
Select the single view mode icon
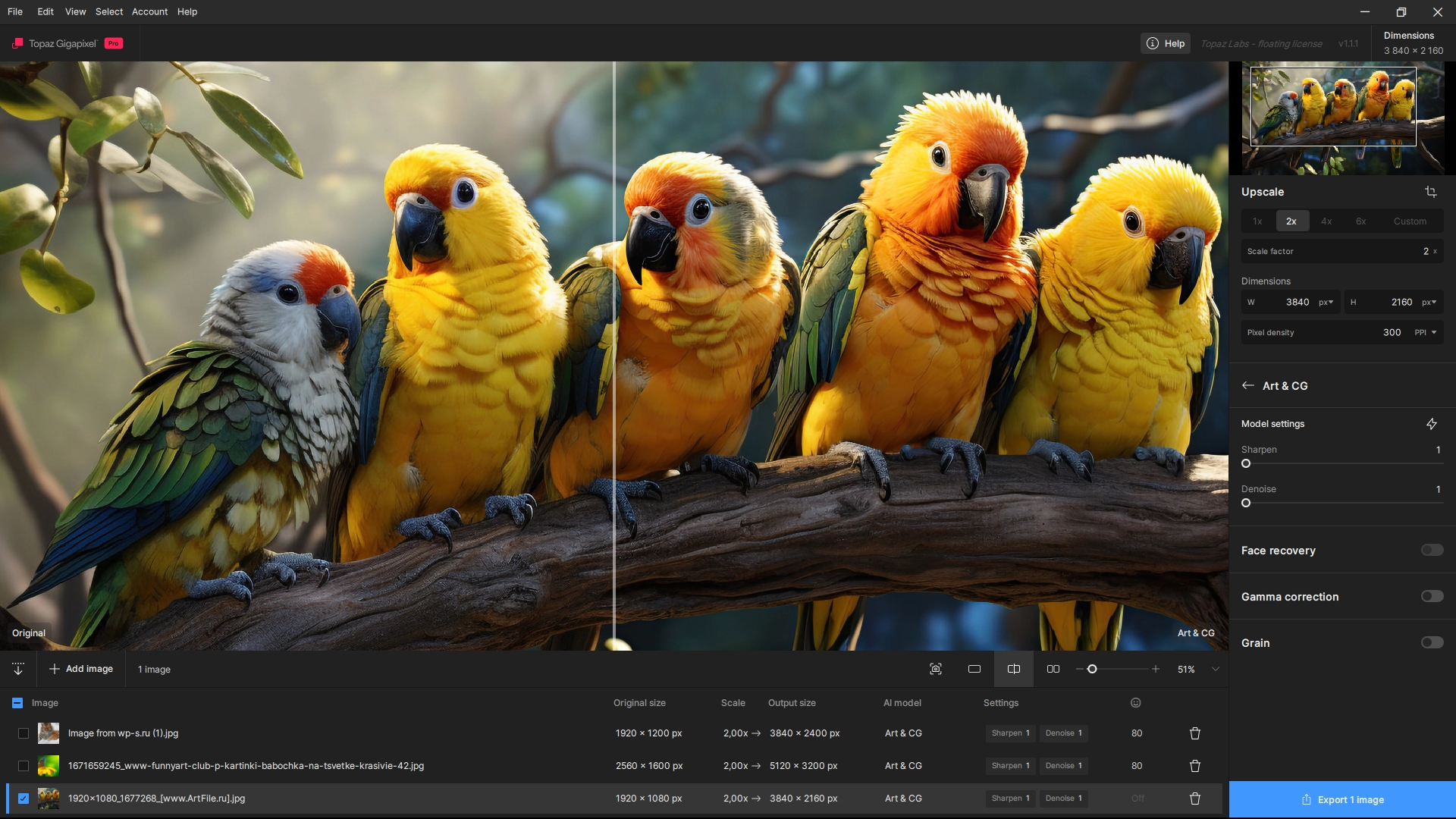point(974,669)
